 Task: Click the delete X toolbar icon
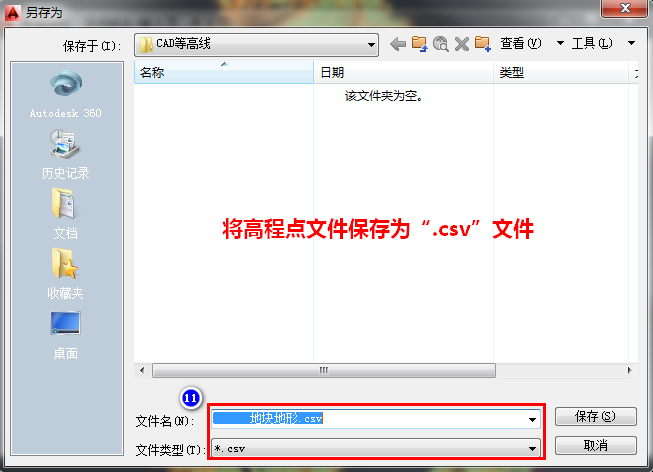[x=461, y=44]
